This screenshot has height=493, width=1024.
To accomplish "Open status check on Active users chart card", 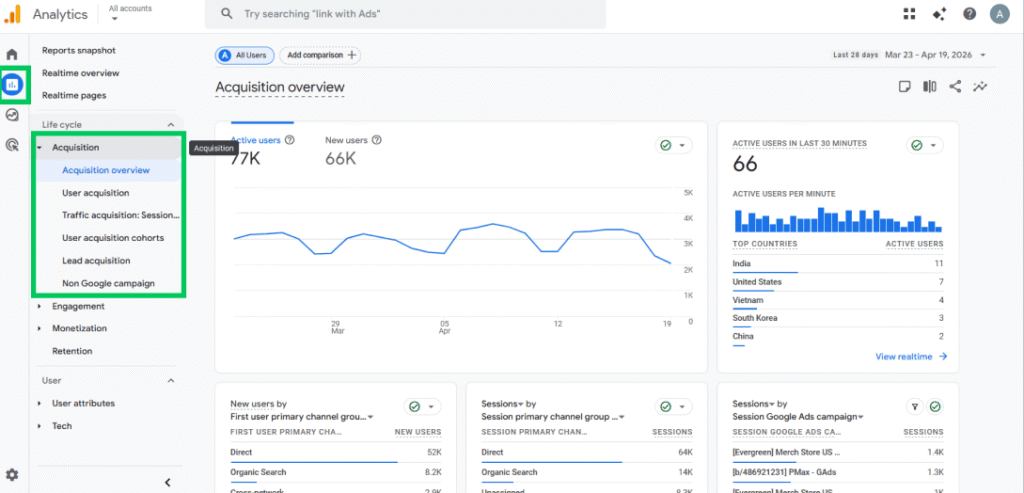I will 673,146.
